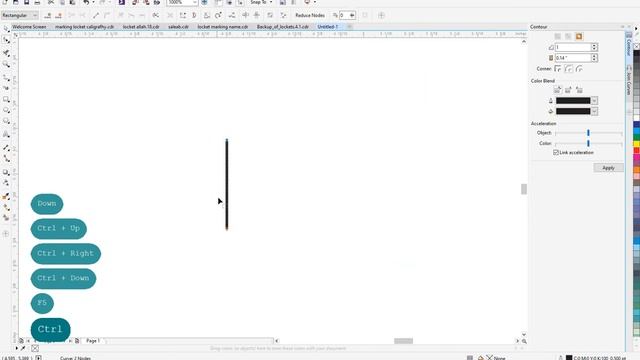Screen dimensions: 640x360
Task: Open the Join Curves docker tab
Action: (x=629, y=80)
